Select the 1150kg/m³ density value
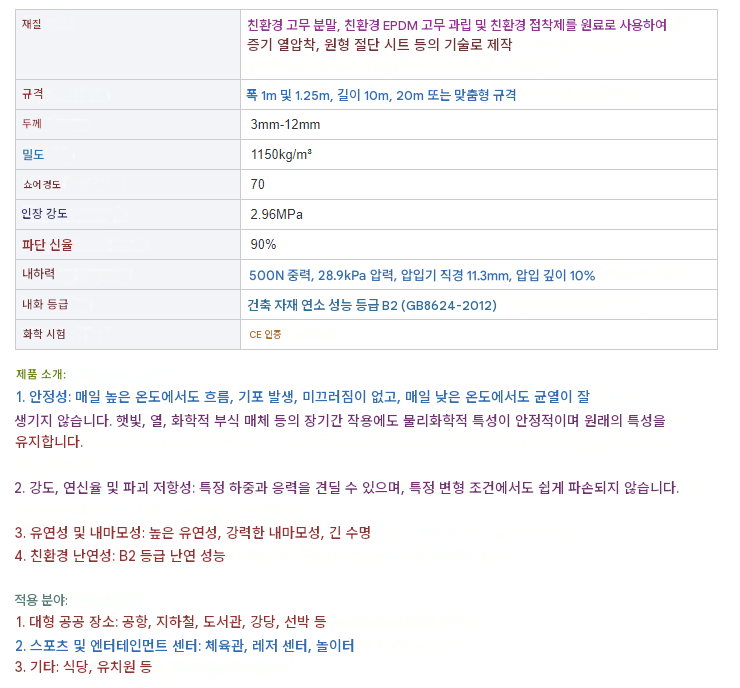The image size is (740, 688). click(x=281, y=154)
